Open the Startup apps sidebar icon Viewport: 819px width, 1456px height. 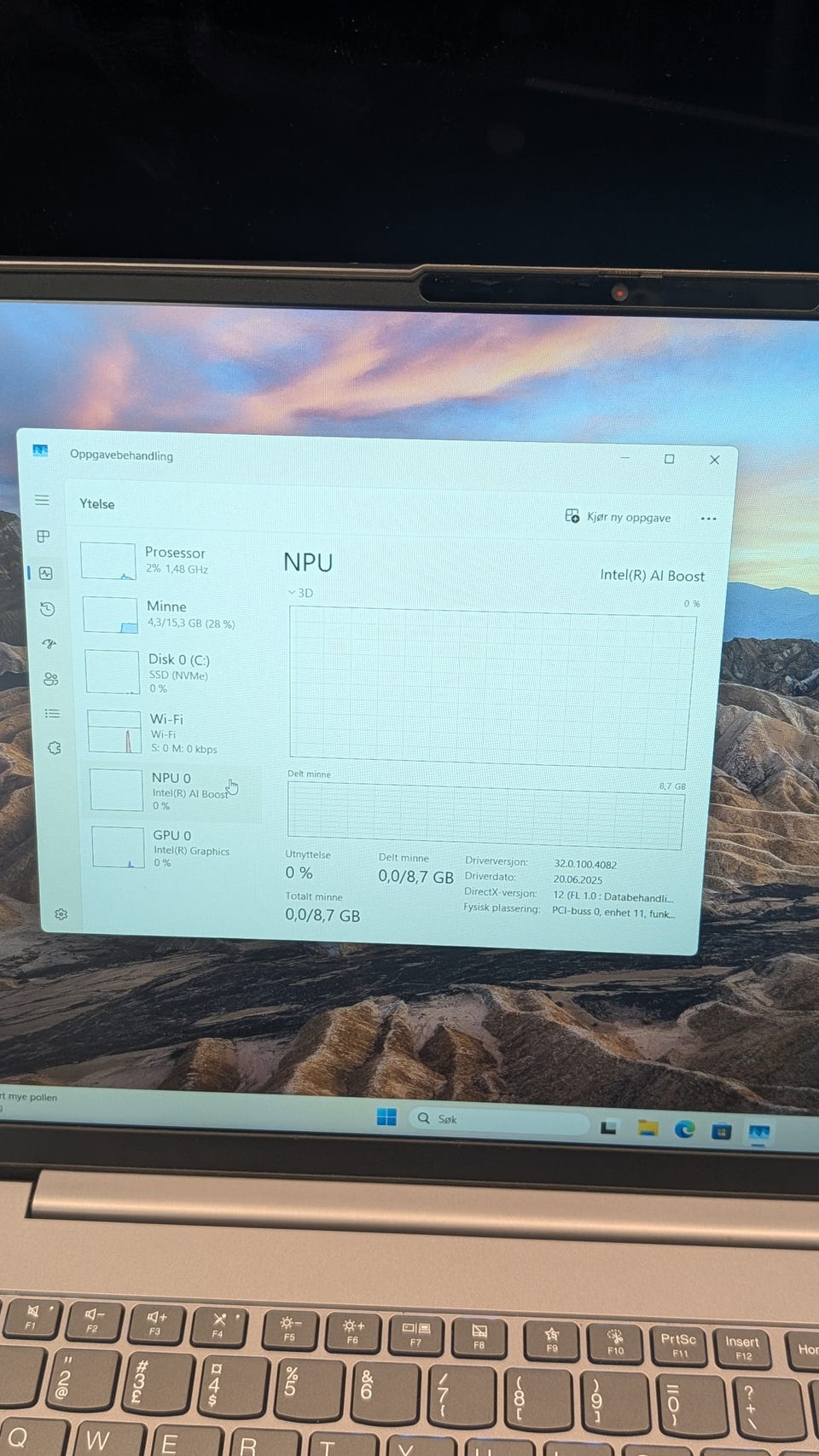49,644
